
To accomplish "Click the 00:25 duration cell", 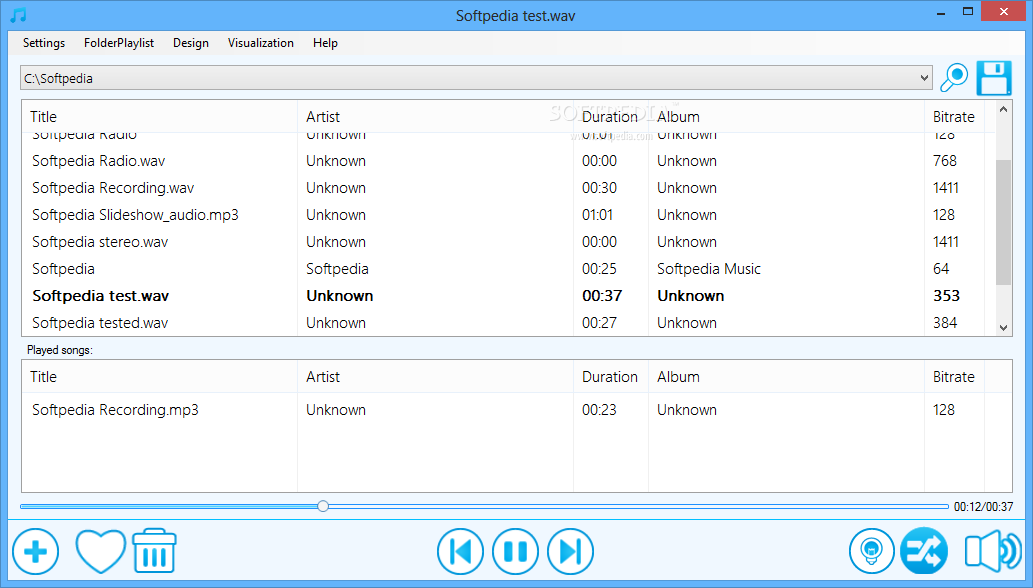I will [x=600, y=269].
